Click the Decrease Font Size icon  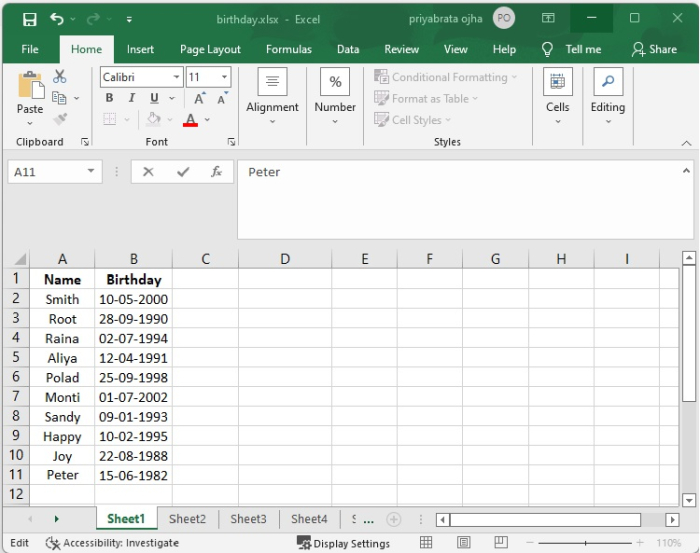point(222,98)
